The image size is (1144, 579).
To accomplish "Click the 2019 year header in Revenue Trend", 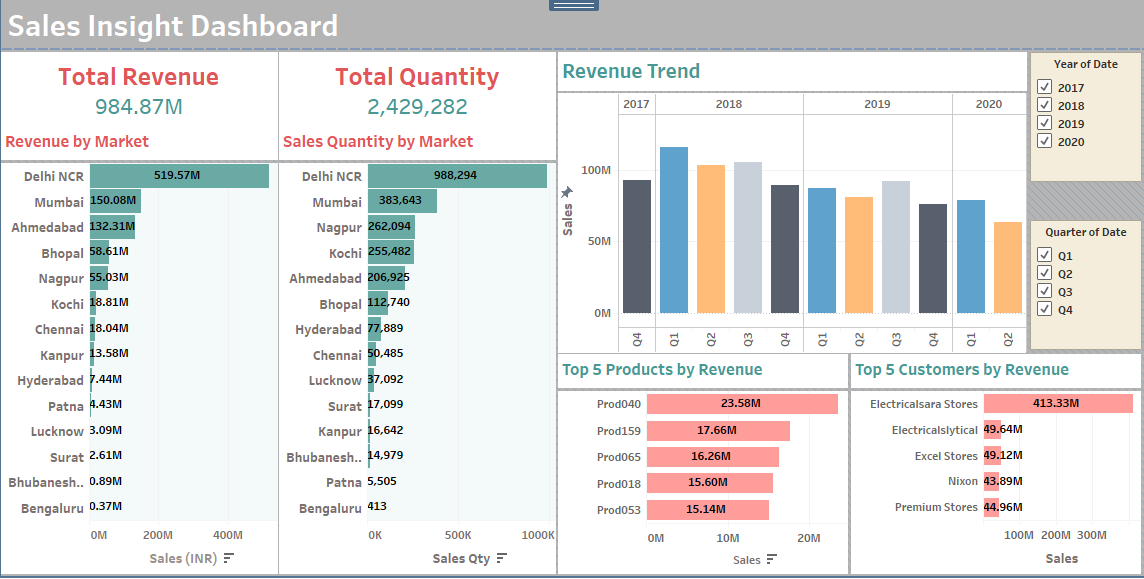I will [877, 104].
